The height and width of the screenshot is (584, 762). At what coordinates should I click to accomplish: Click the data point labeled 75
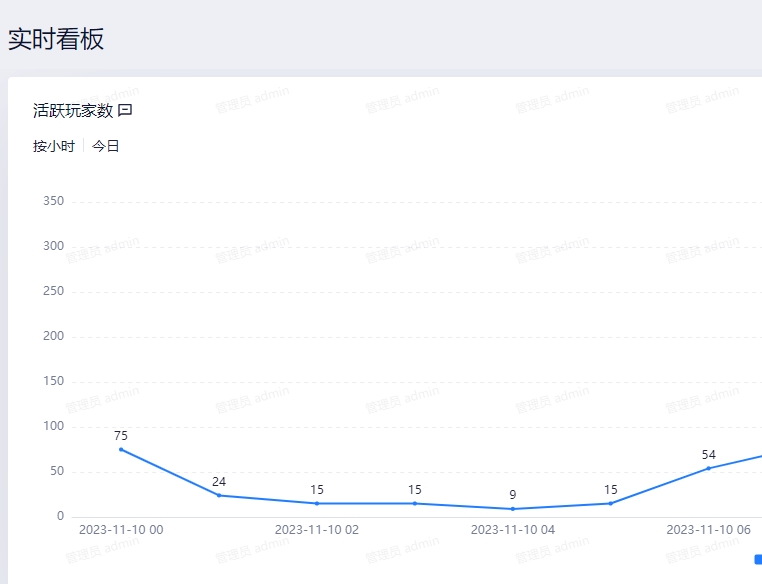point(121,449)
